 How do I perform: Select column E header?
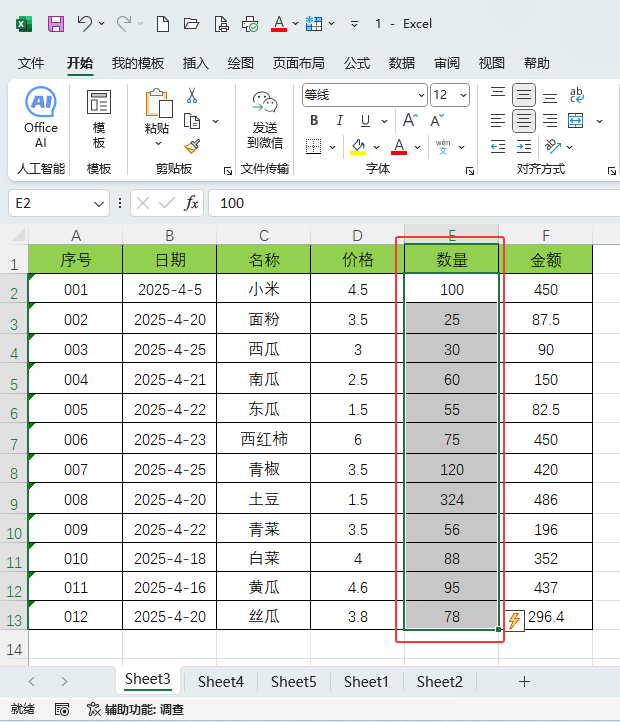point(452,235)
